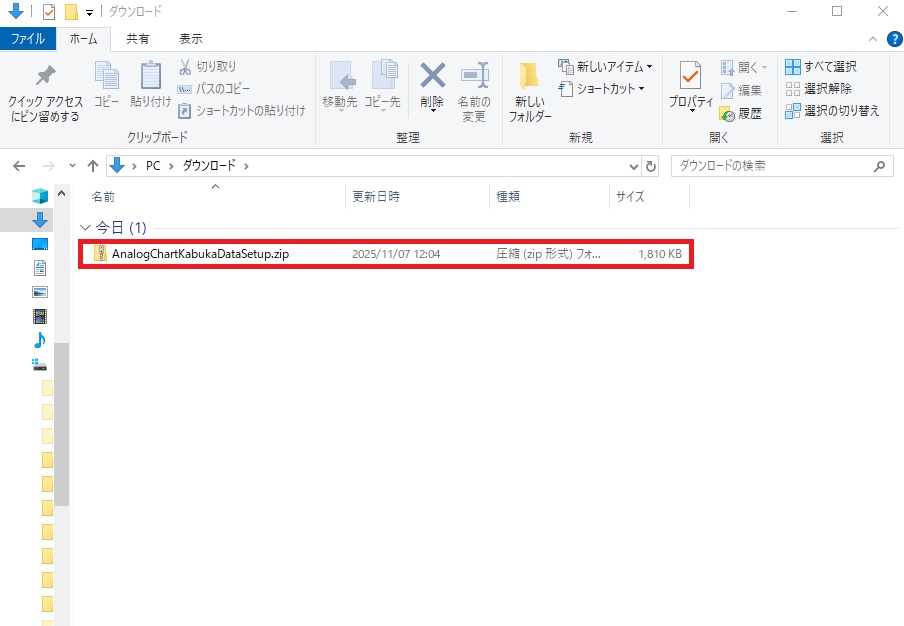The width and height of the screenshot is (904, 626).
Task: Switch to the 共有 ribbon tab
Action: click(138, 39)
